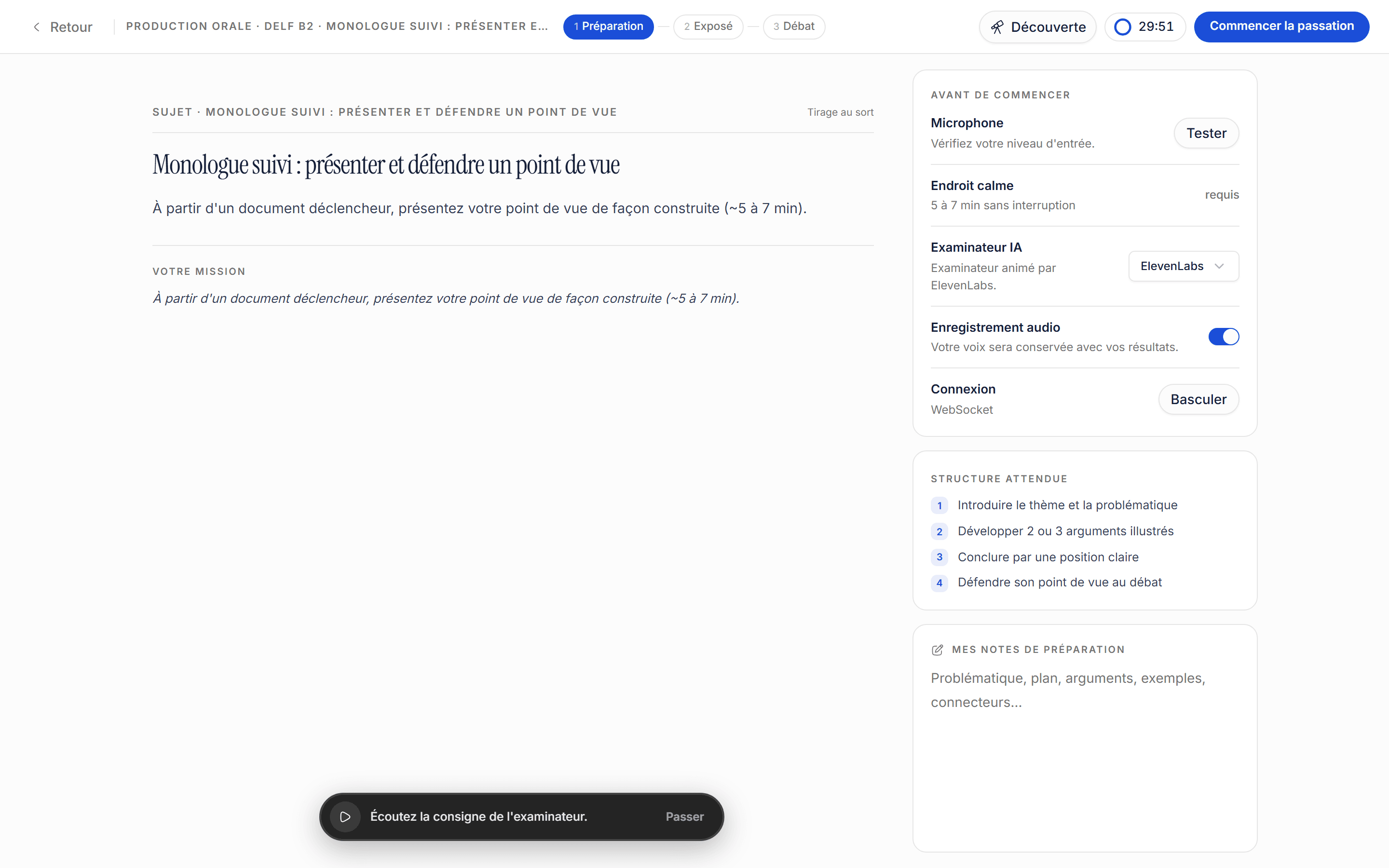The image size is (1389, 868).
Task: Click step 1 number badge Introduire
Action: coord(939,505)
